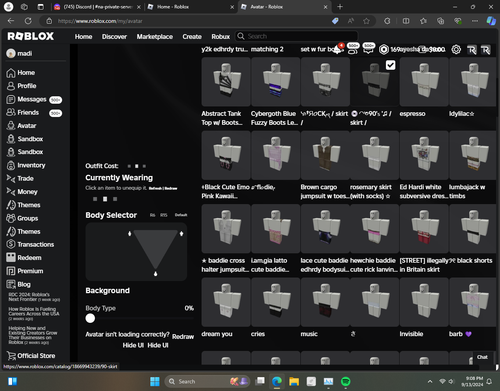500x391 pixels.
Task: Select R15 in Body Selector
Action: tap(164, 215)
